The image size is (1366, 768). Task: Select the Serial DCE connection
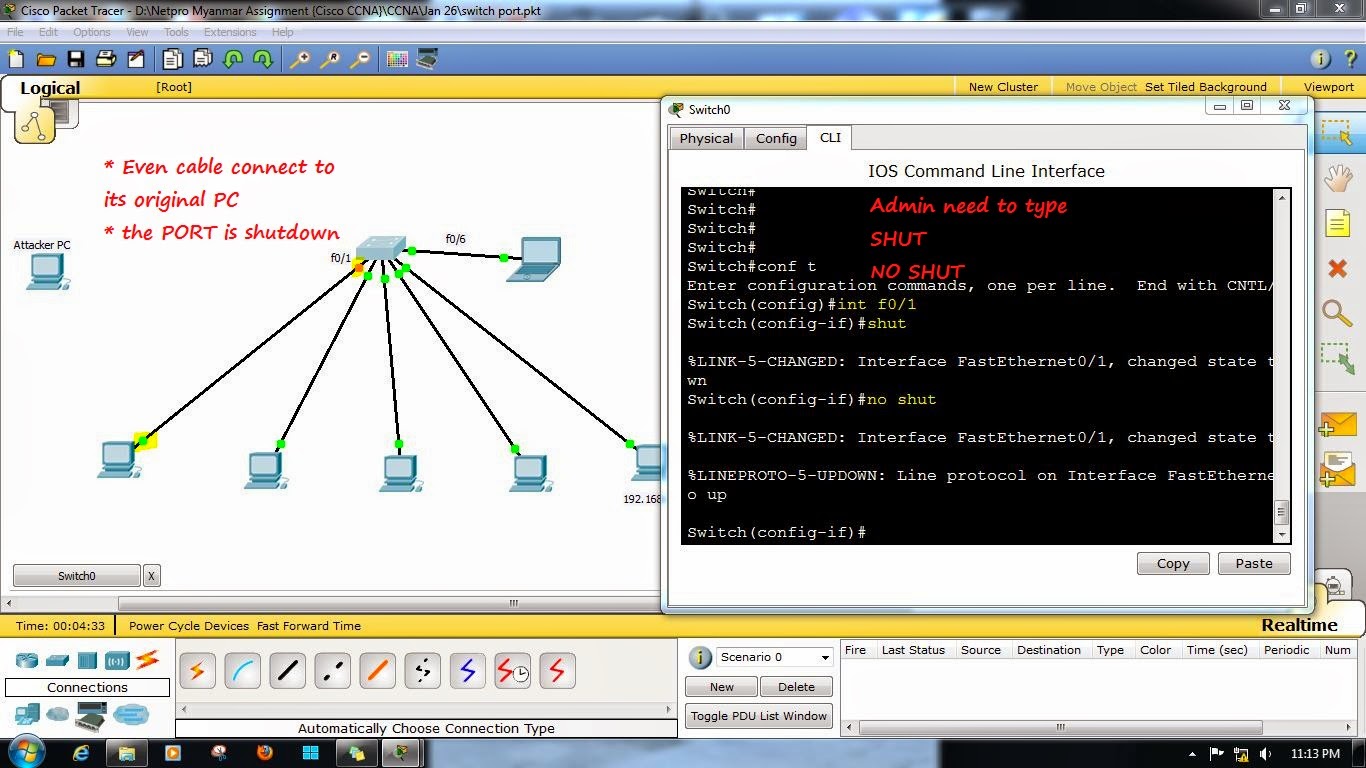click(512, 671)
